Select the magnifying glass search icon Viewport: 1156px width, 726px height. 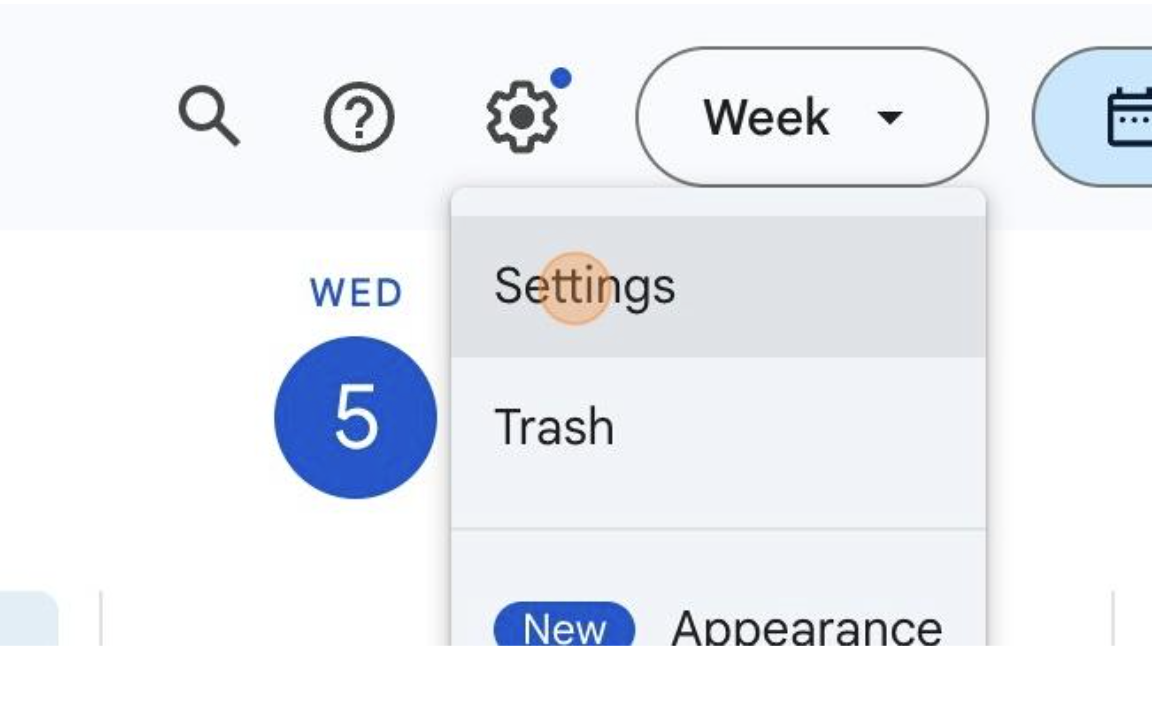[x=207, y=115]
